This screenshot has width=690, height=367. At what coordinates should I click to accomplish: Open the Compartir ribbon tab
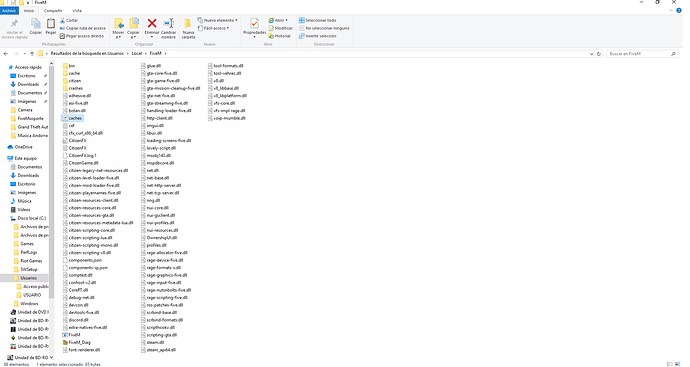point(53,11)
